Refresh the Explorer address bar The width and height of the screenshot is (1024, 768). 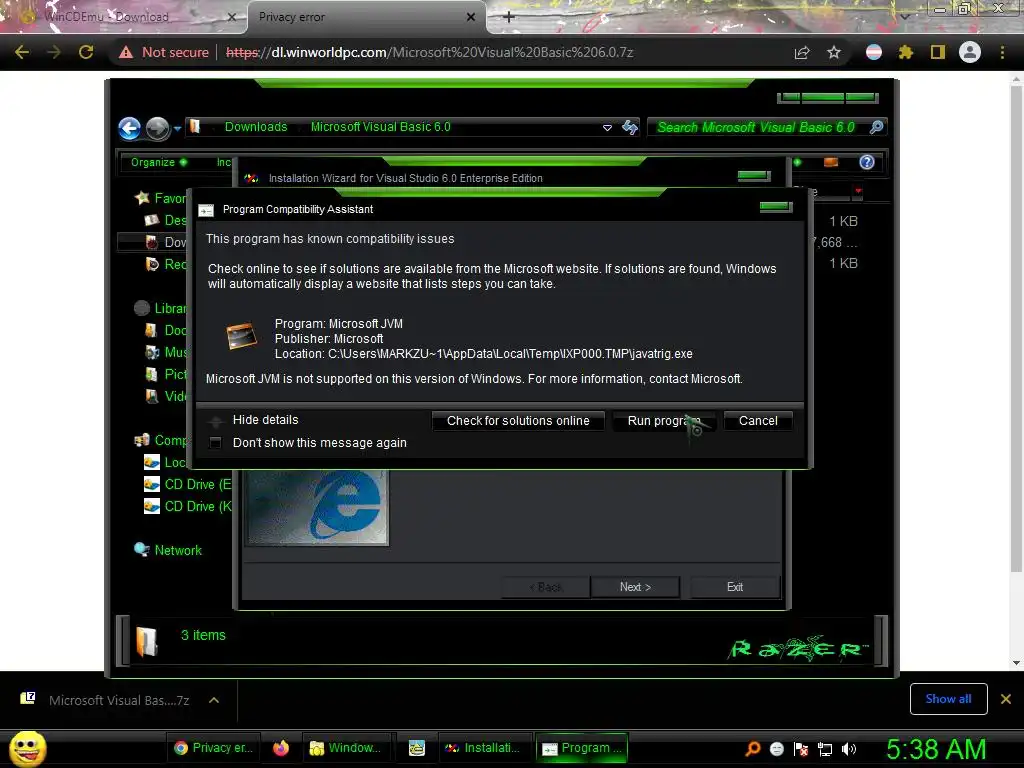point(630,127)
